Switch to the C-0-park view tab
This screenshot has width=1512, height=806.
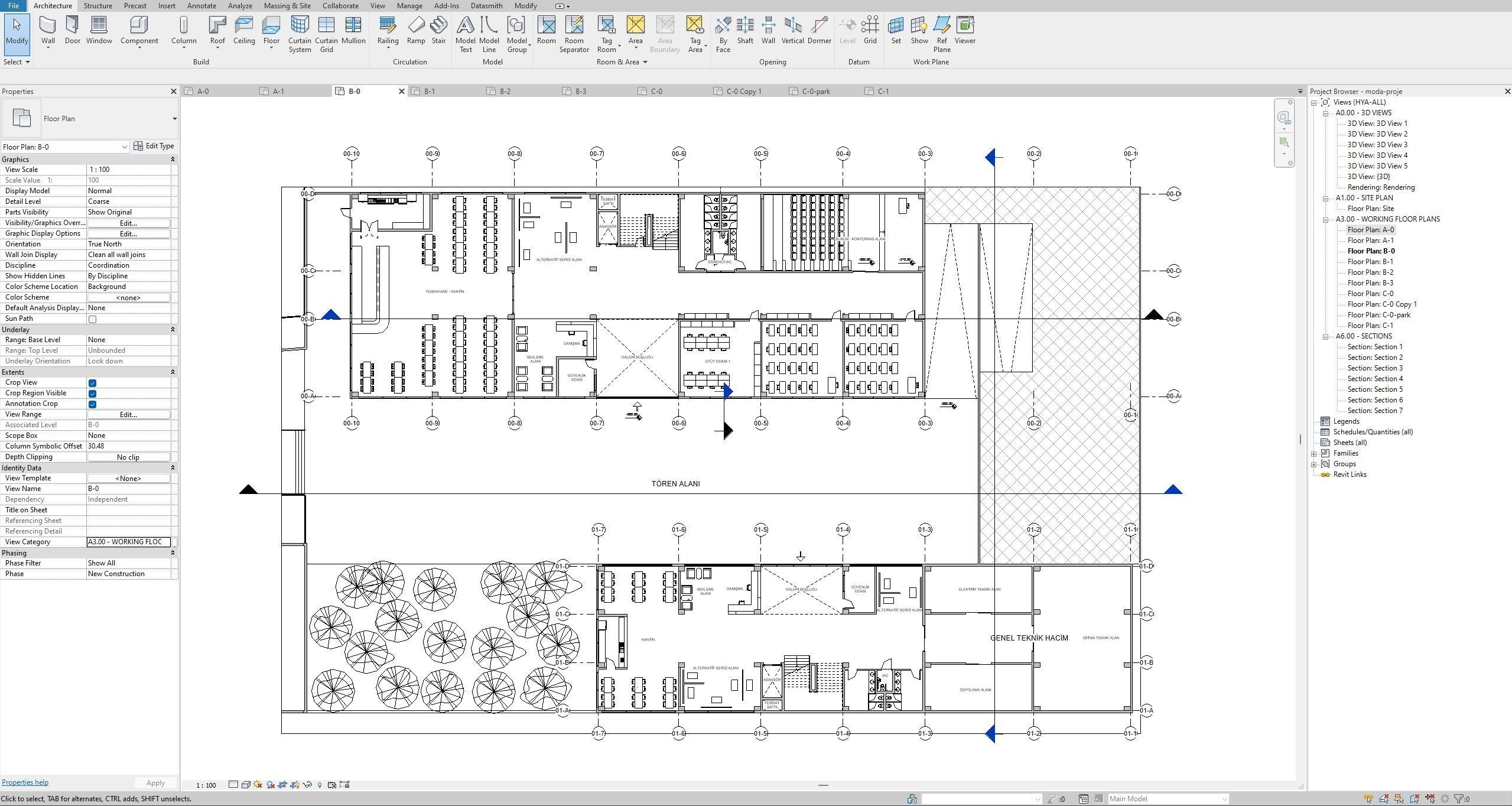tap(815, 92)
